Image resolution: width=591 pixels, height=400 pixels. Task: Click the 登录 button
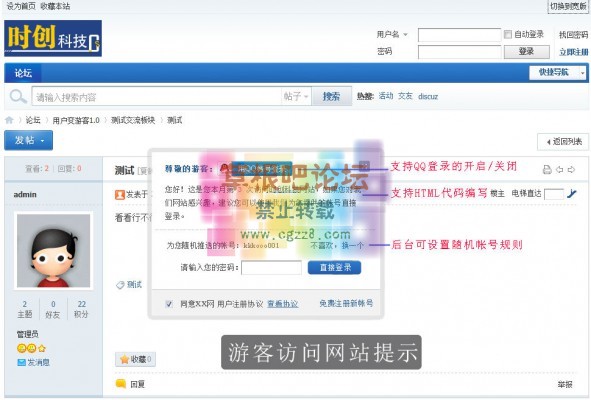[x=527, y=51]
